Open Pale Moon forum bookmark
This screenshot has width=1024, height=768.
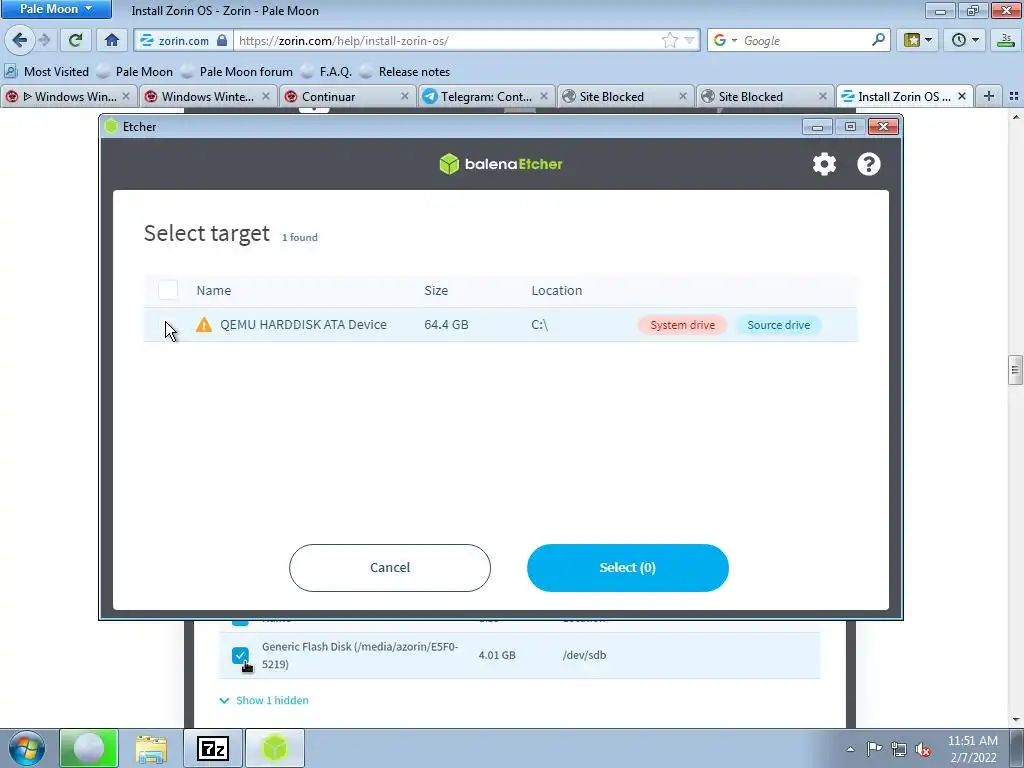point(237,71)
